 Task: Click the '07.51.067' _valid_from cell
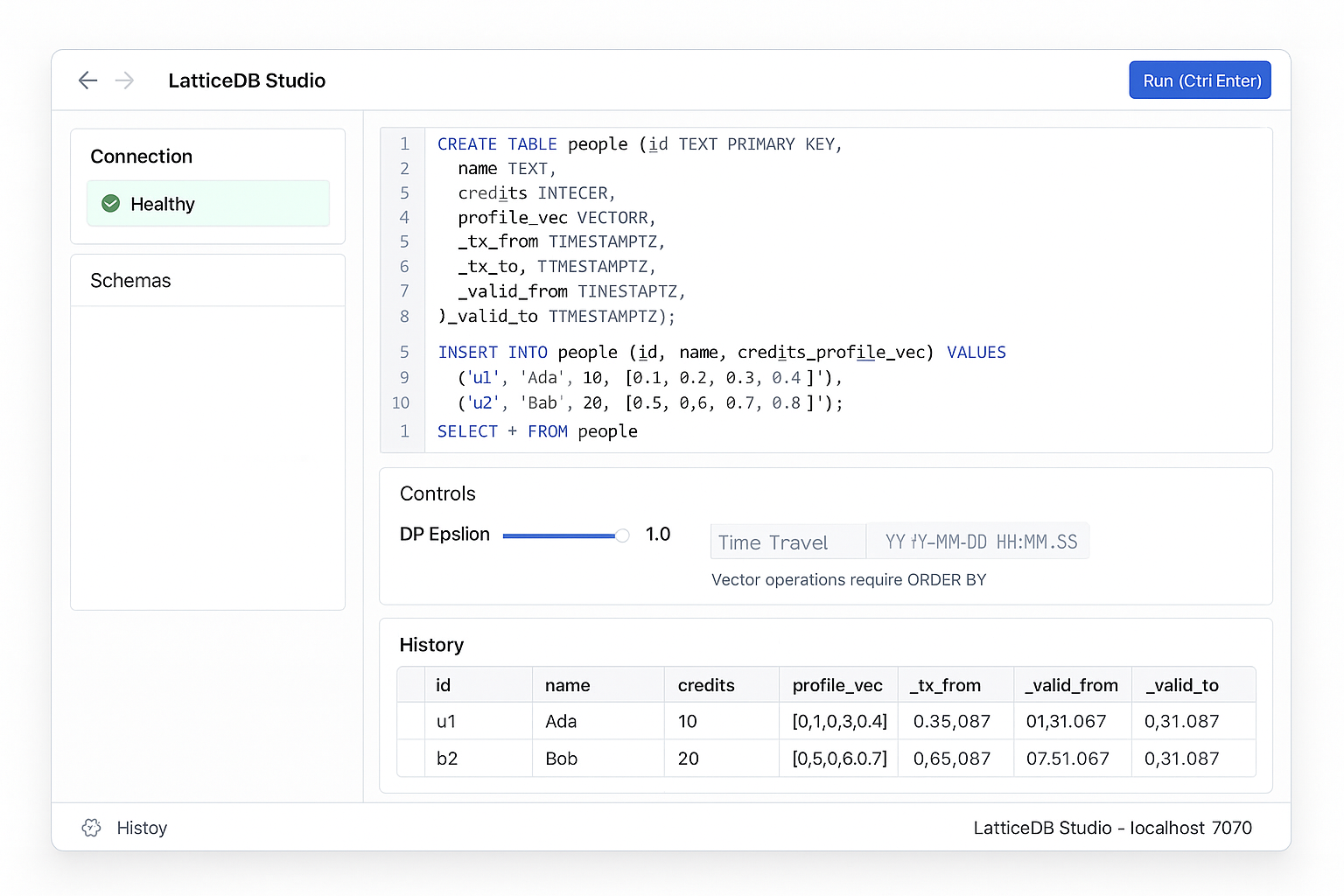[1073, 759]
